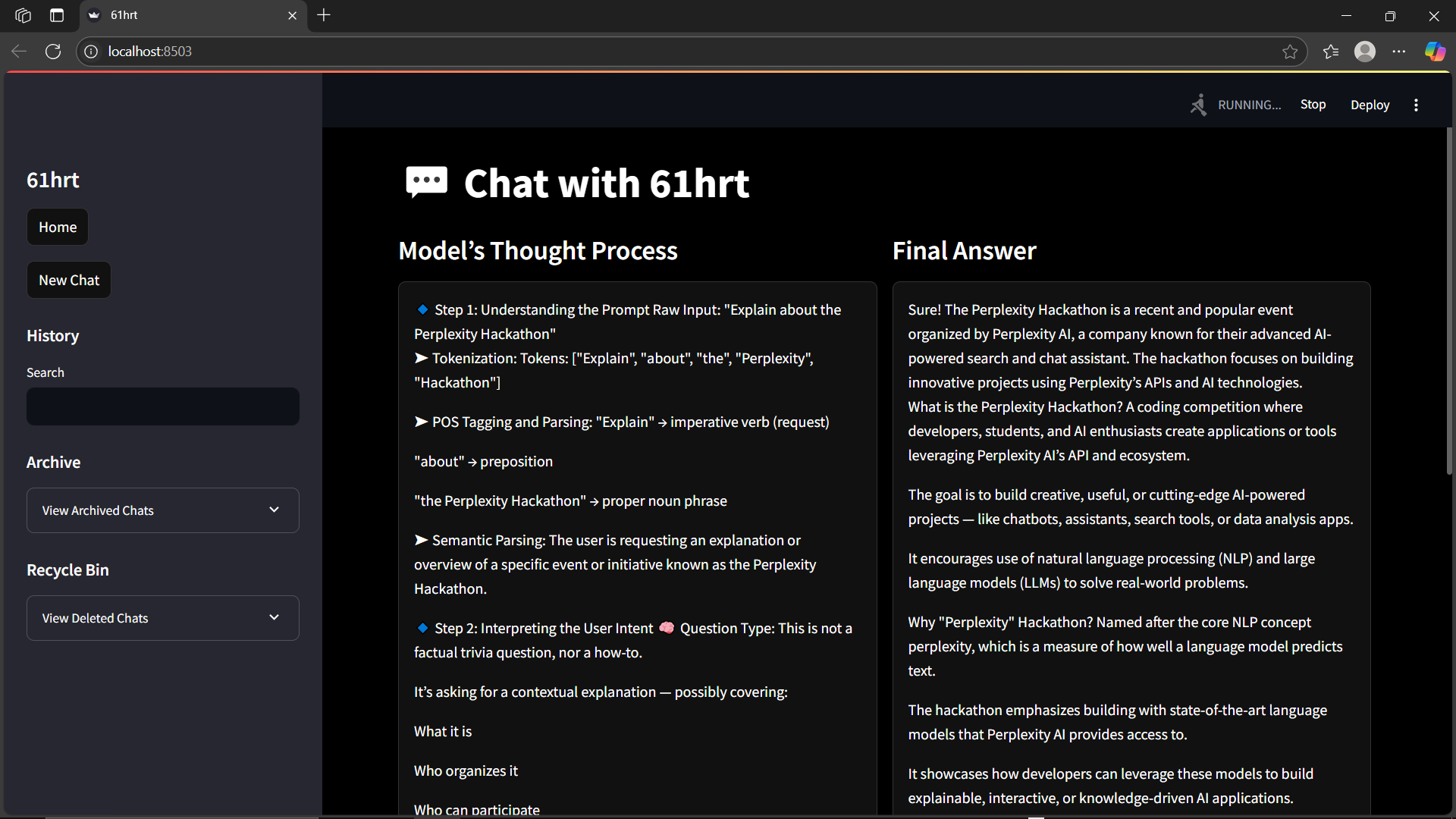The image size is (1456, 819).
Task: Open browser settings ellipsis menu
Action: pyautogui.click(x=1399, y=52)
